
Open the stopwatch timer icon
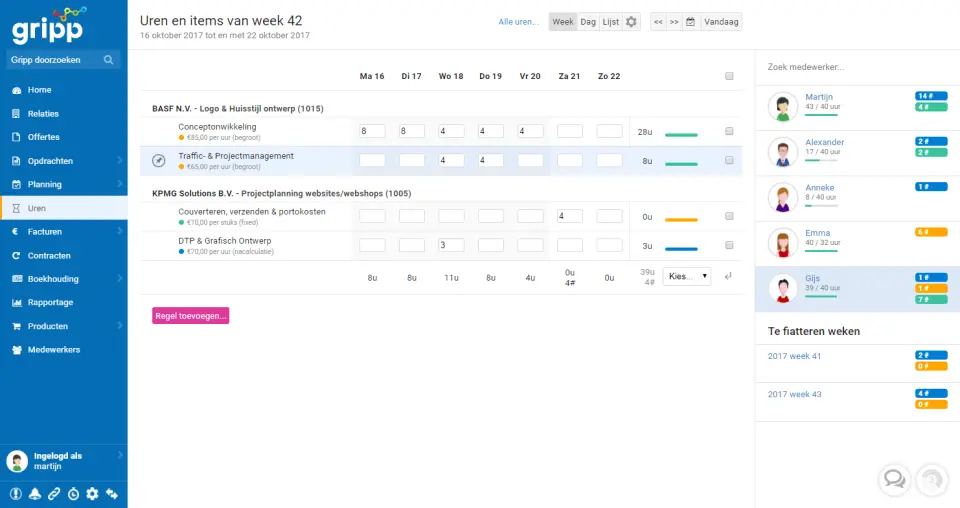[x=73, y=493]
